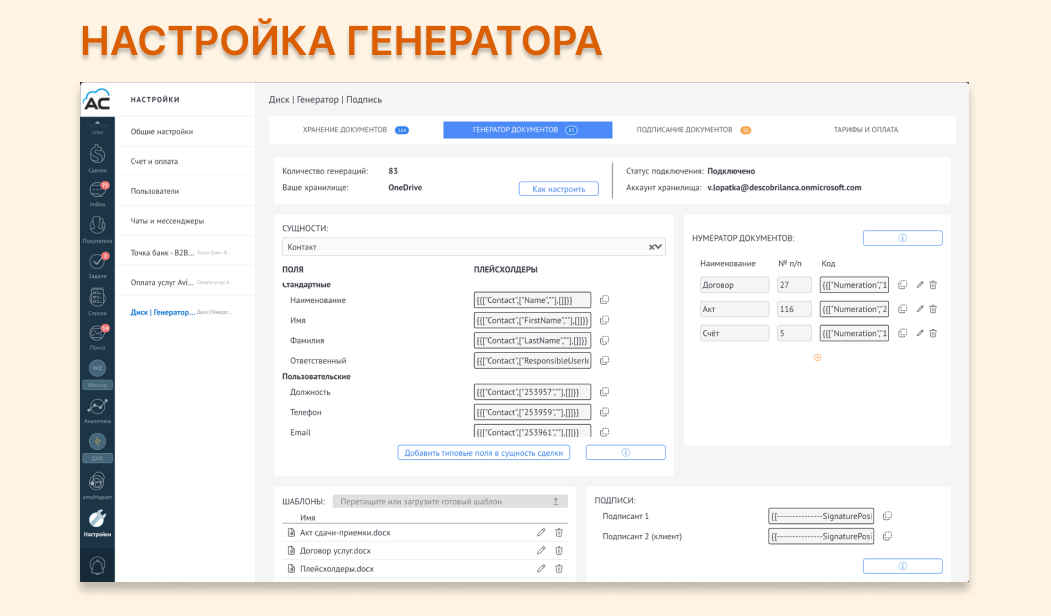Screen dimensions: 1051x616
Task: Switch to Подписание документов tab
Action: (694, 130)
